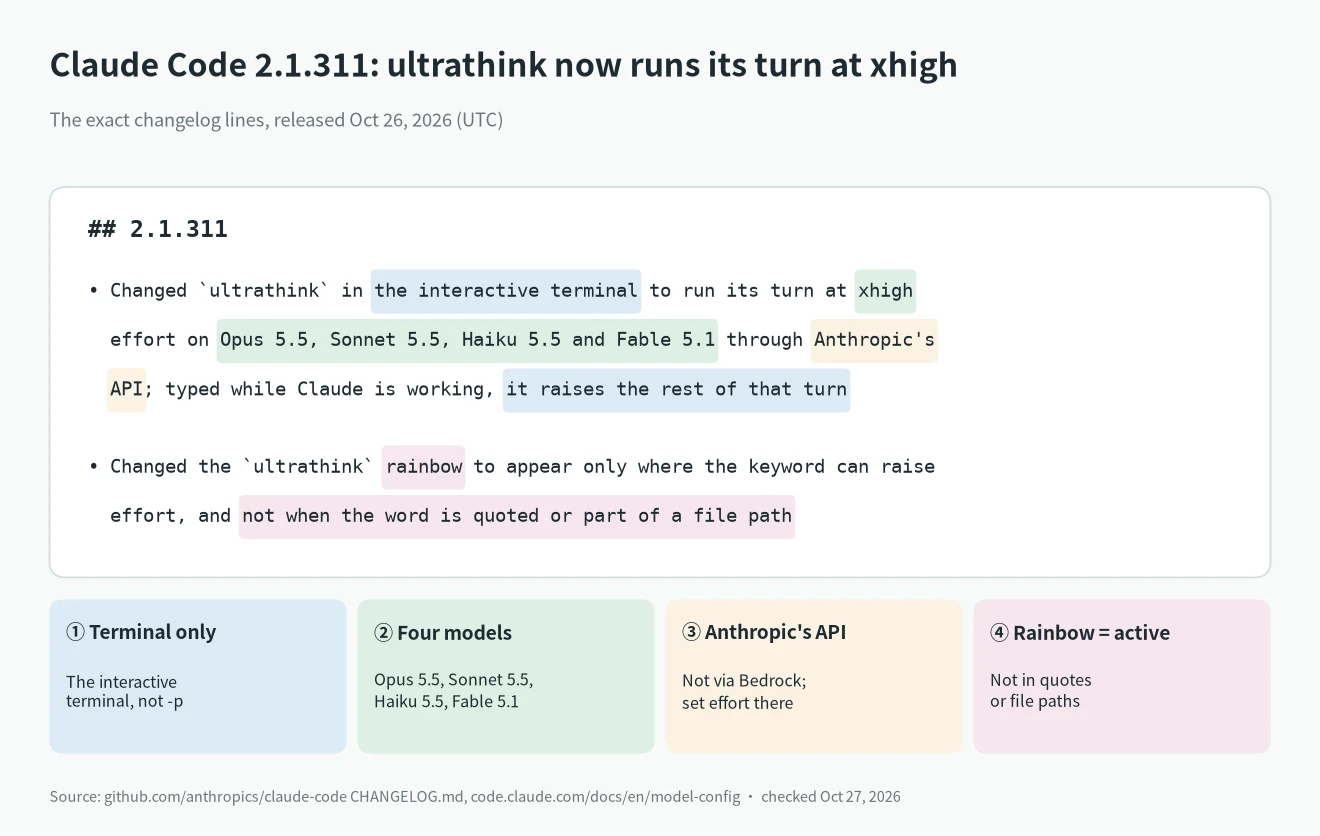1320x836 pixels.
Task: Click the source "code.claude.com/docs/en/model-config"
Action: (606, 797)
